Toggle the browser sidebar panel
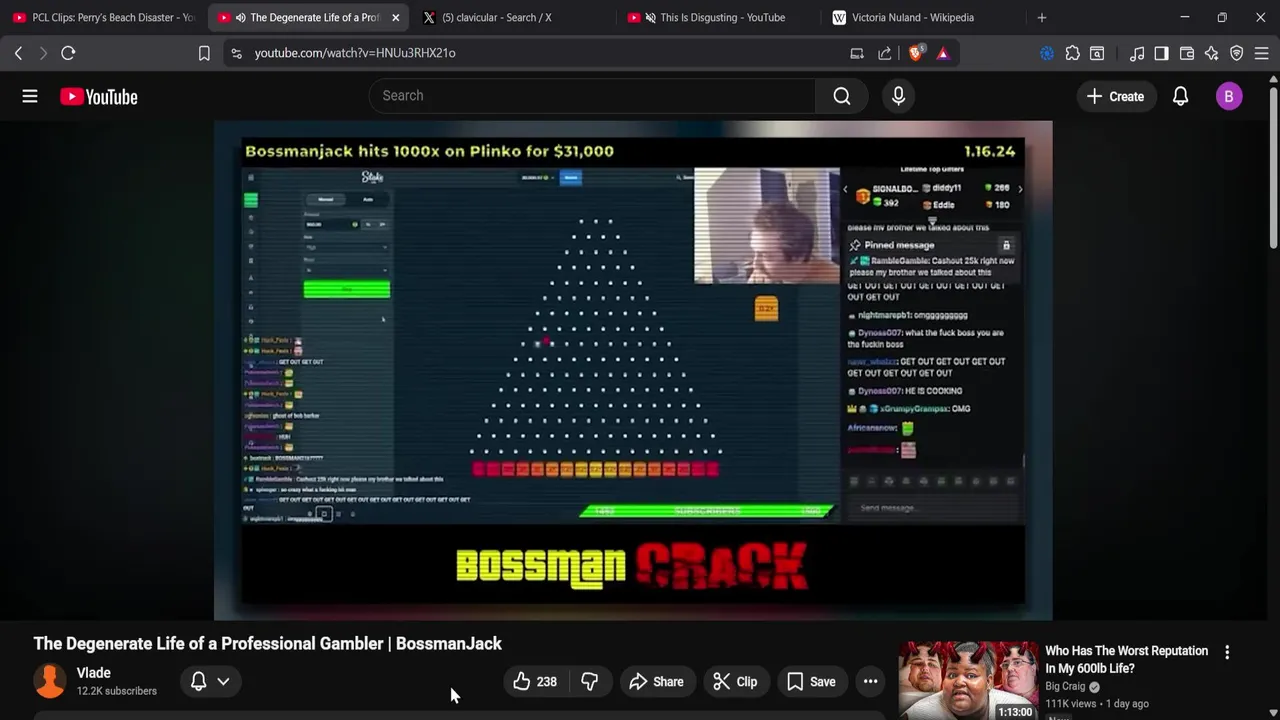Image resolution: width=1280 pixels, height=720 pixels. (1161, 53)
